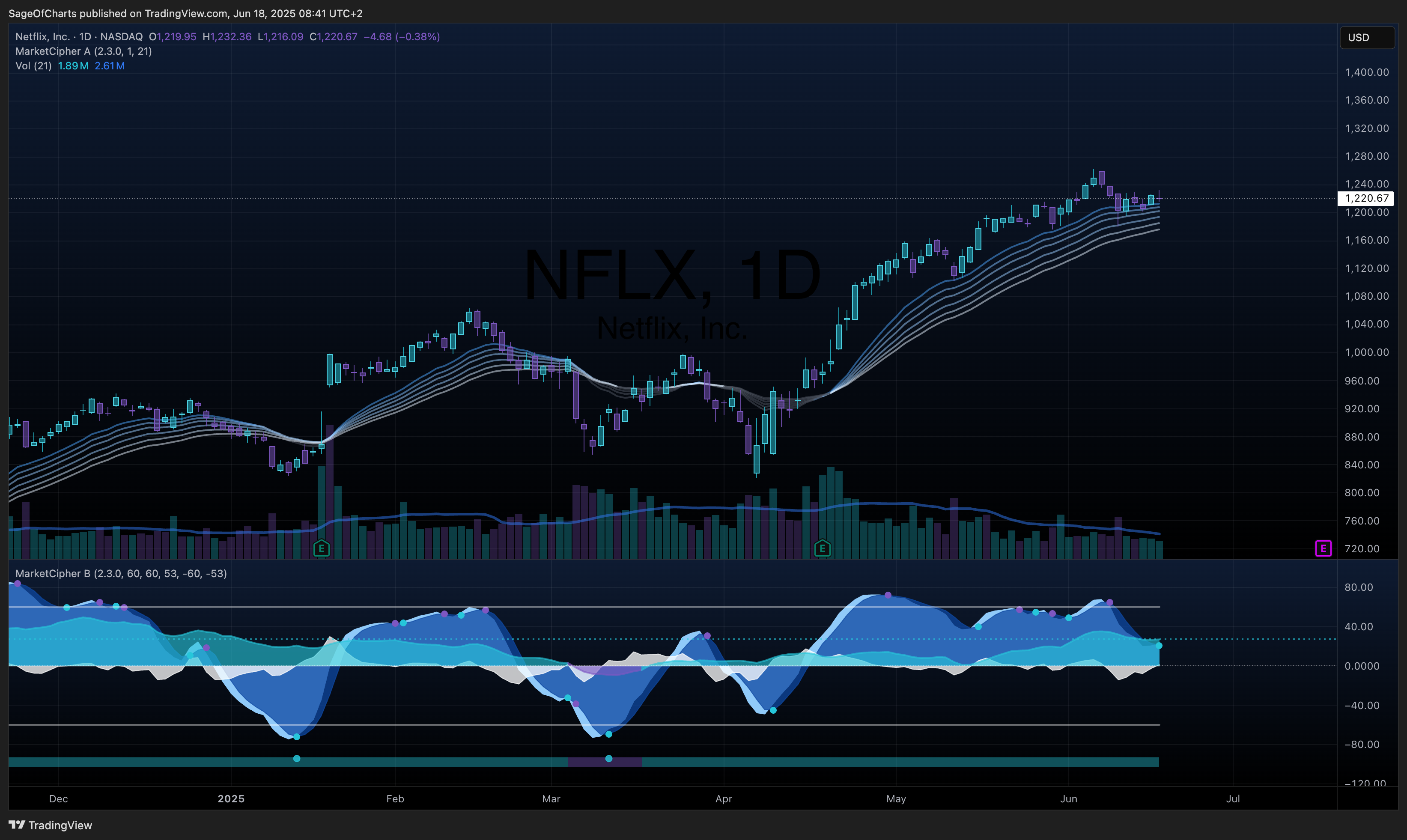
Task: Click the volume value 1.89 M
Action: (x=73, y=66)
